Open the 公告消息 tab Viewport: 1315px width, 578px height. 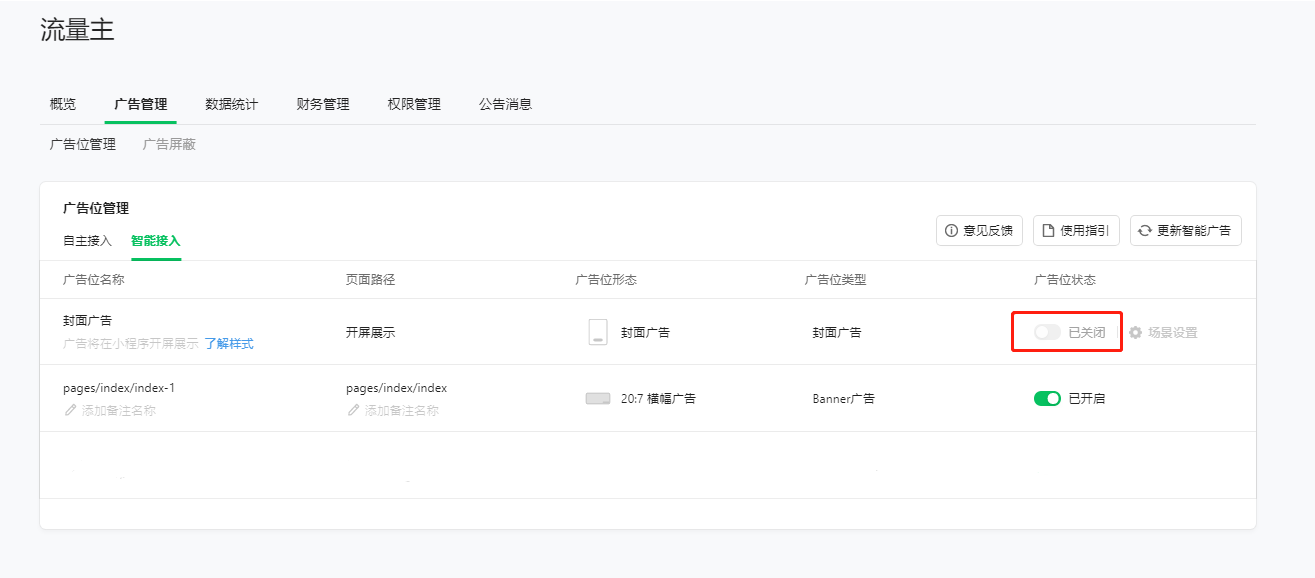point(505,104)
